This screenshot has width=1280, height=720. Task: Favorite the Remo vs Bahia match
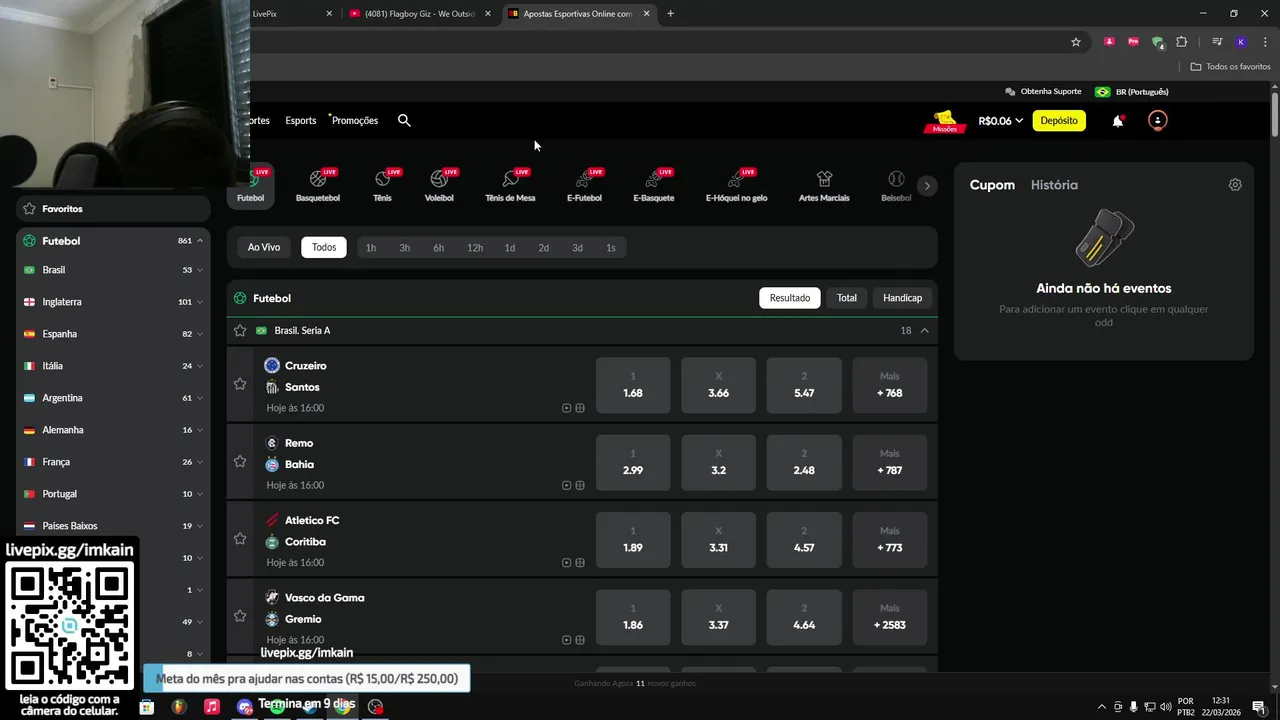[x=240, y=461]
